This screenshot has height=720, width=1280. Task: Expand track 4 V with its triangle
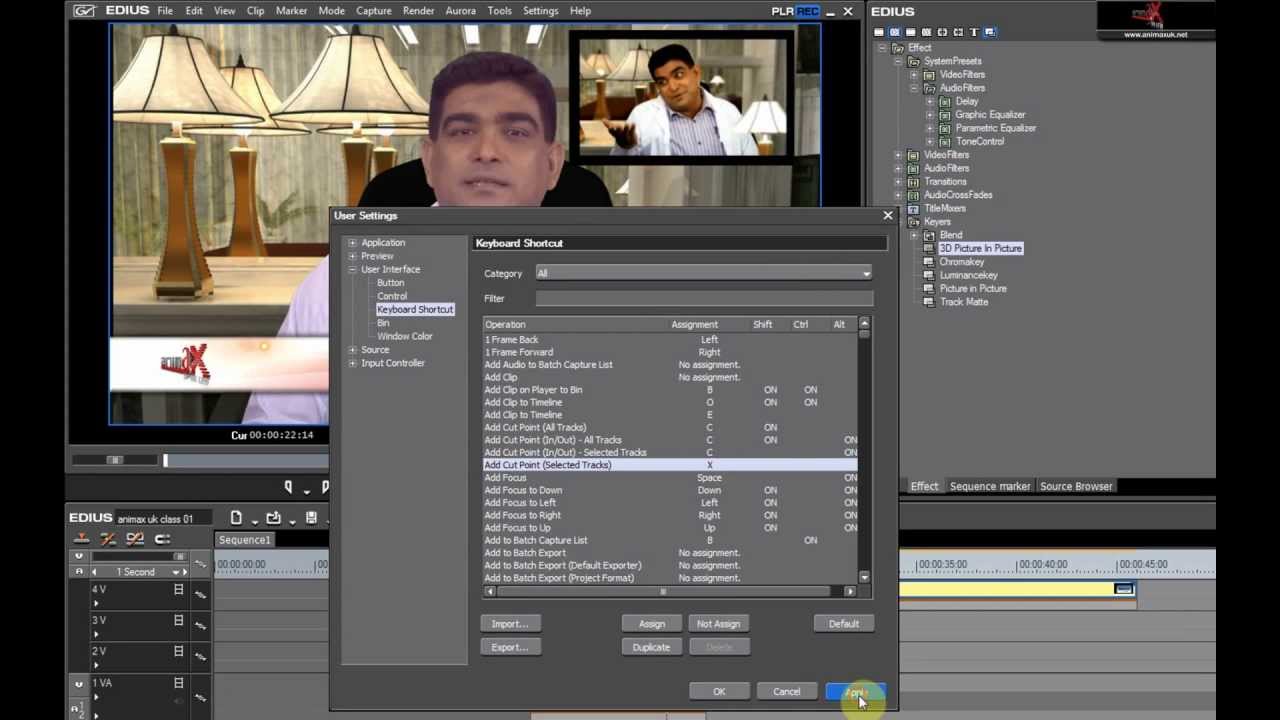96,603
